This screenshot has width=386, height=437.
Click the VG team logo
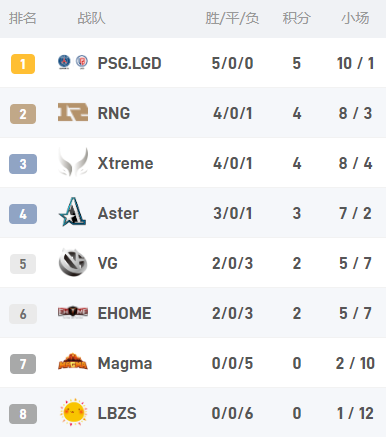click(x=73, y=262)
